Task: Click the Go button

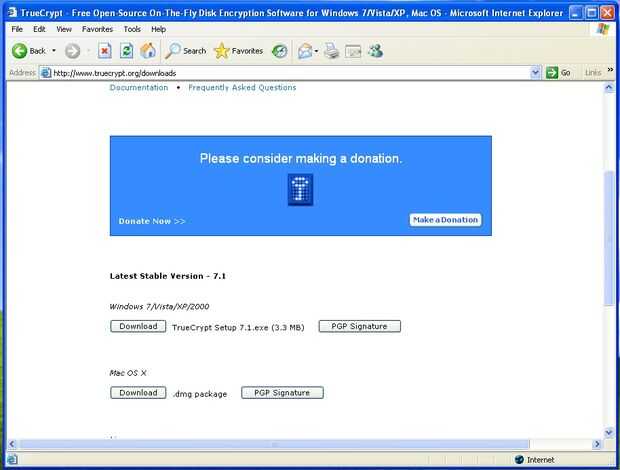Action: (558, 73)
